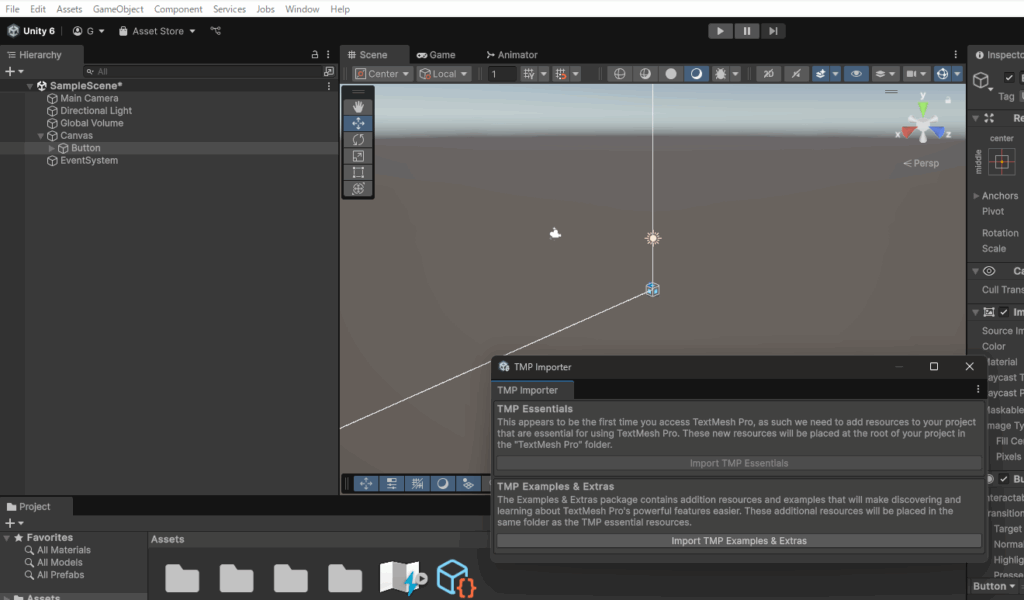Select the Rotate tool
1024x600 pixels.
(x=358, y=140)
